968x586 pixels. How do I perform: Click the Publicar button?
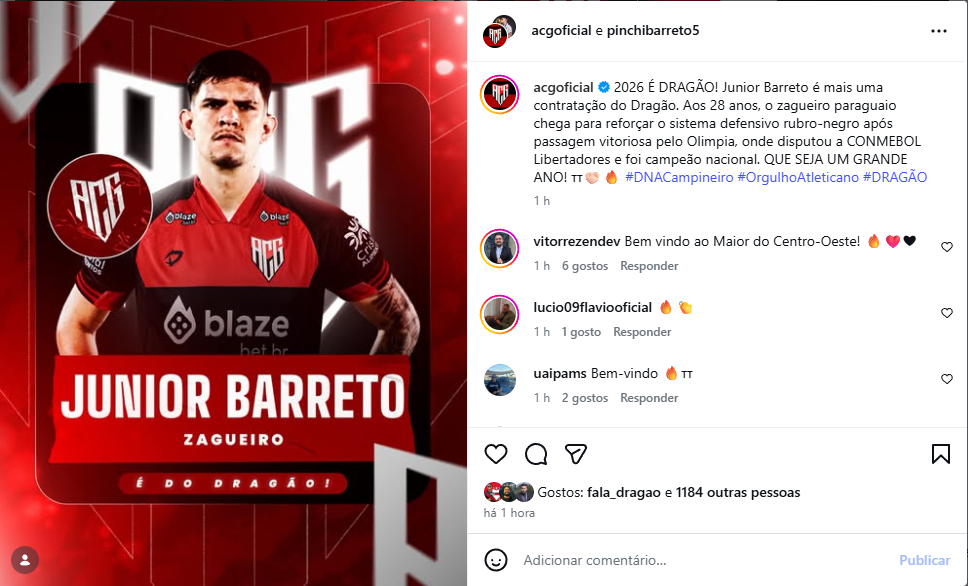(924, 560)
